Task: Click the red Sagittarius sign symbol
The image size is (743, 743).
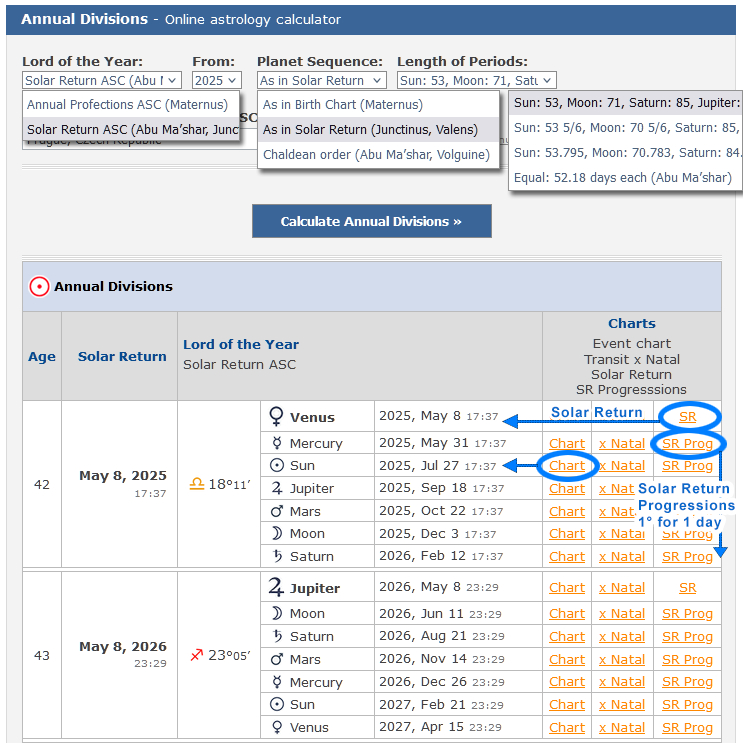Action: tap(196, 656)
